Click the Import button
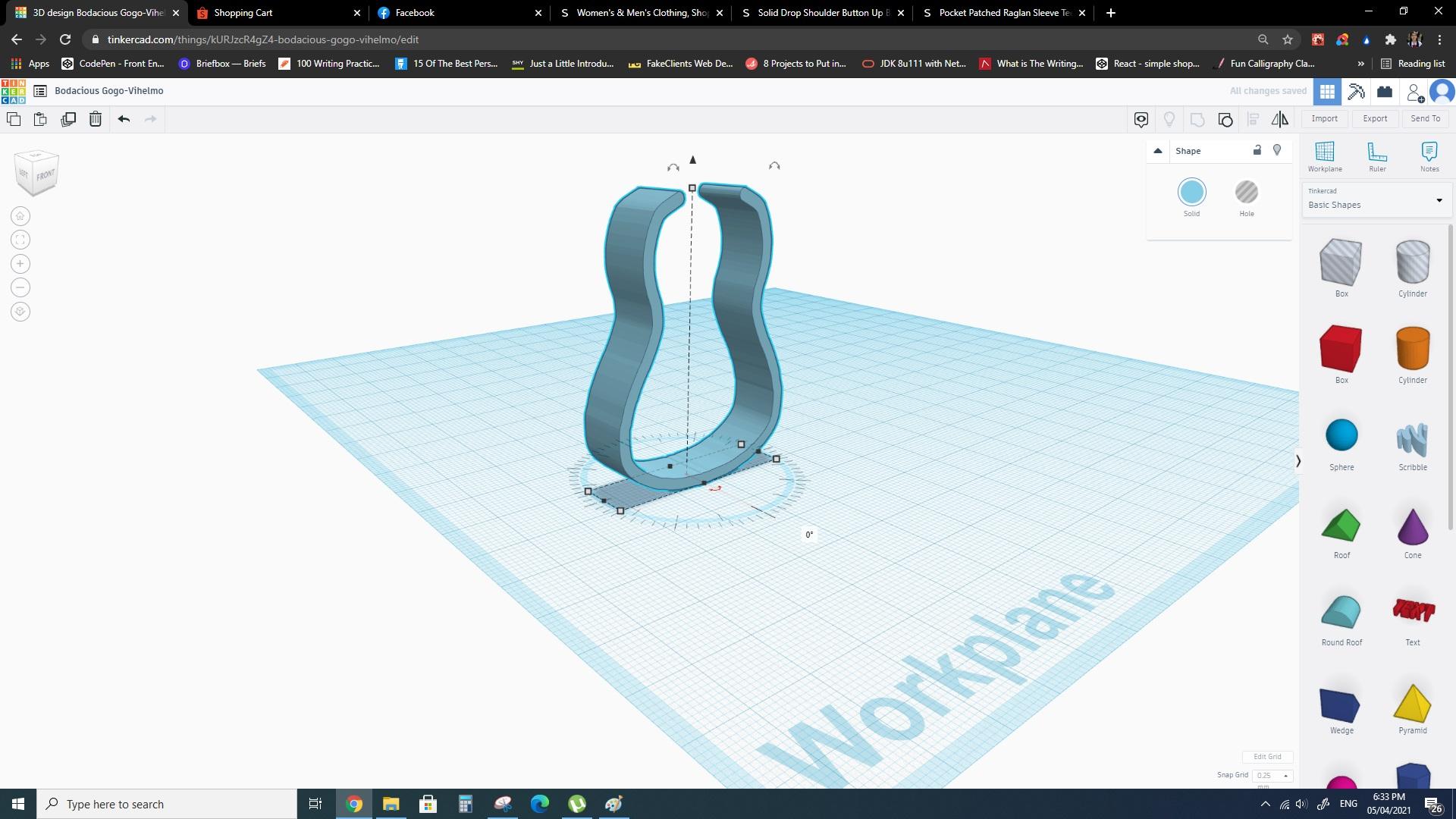Screen dimensions: 1456x819 point(1324,118)
